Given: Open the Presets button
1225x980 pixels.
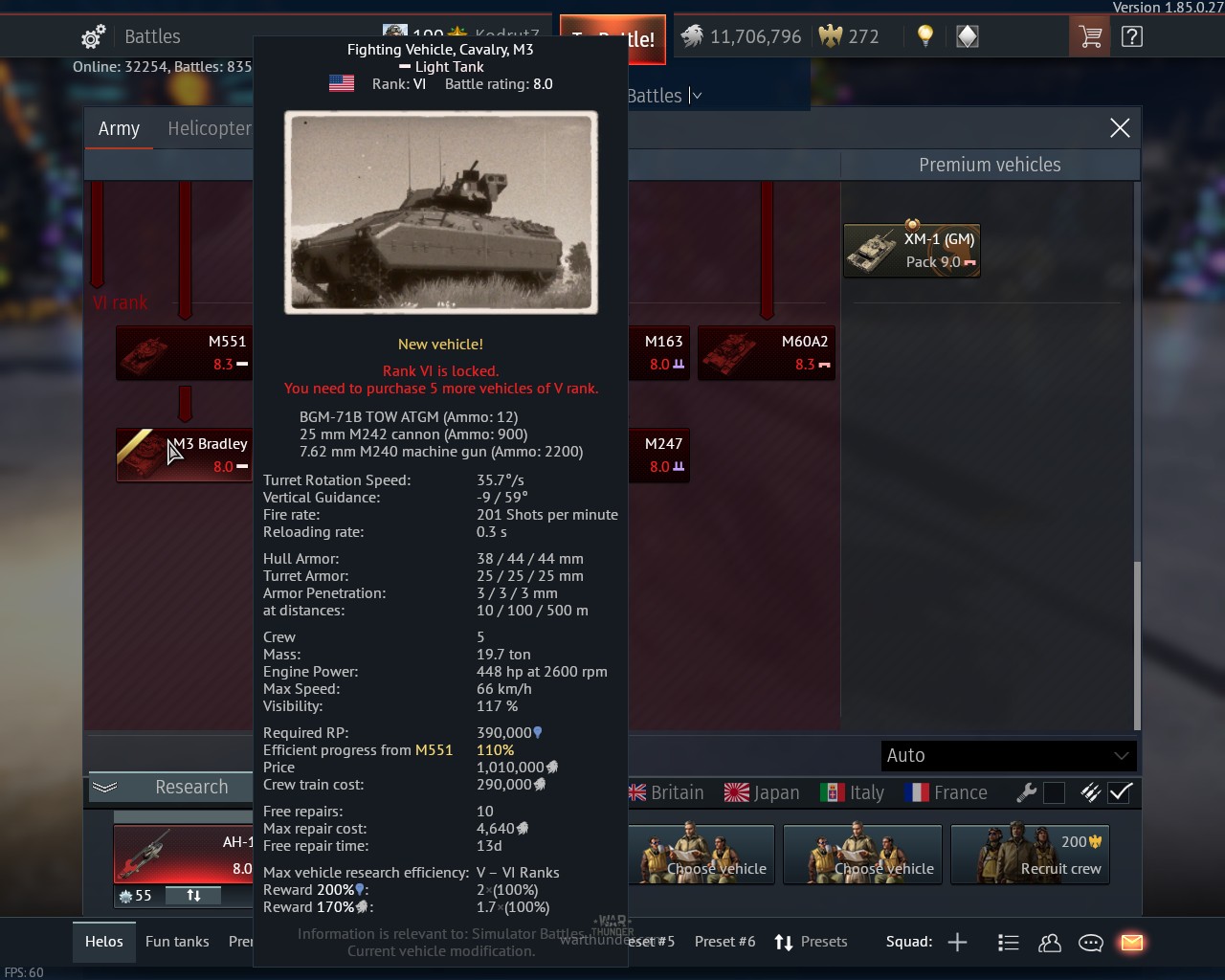Looking at the screenshot, I should pyautogui.click(x=811, y=942).
